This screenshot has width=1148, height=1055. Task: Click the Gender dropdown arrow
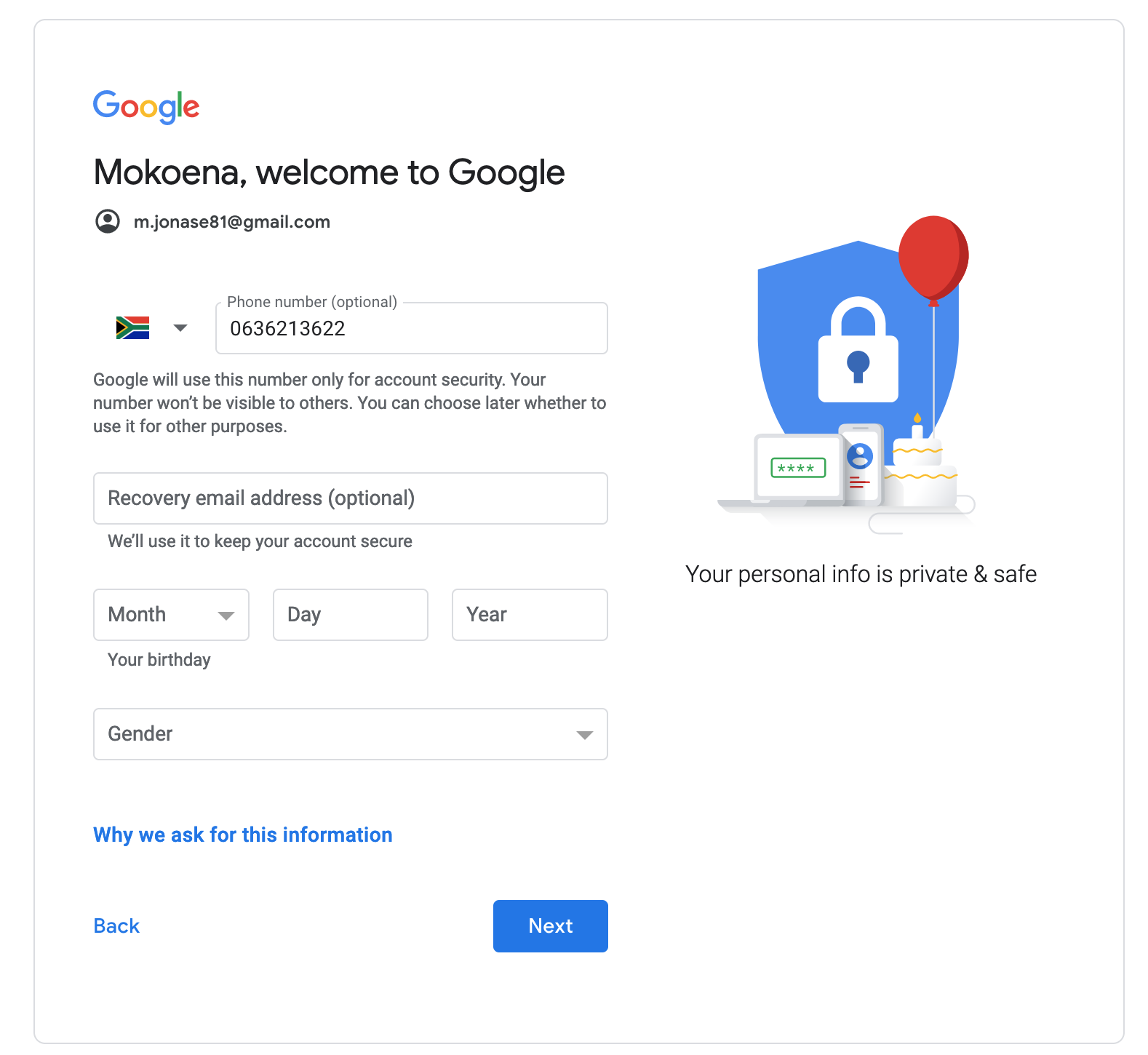(584, 735)
